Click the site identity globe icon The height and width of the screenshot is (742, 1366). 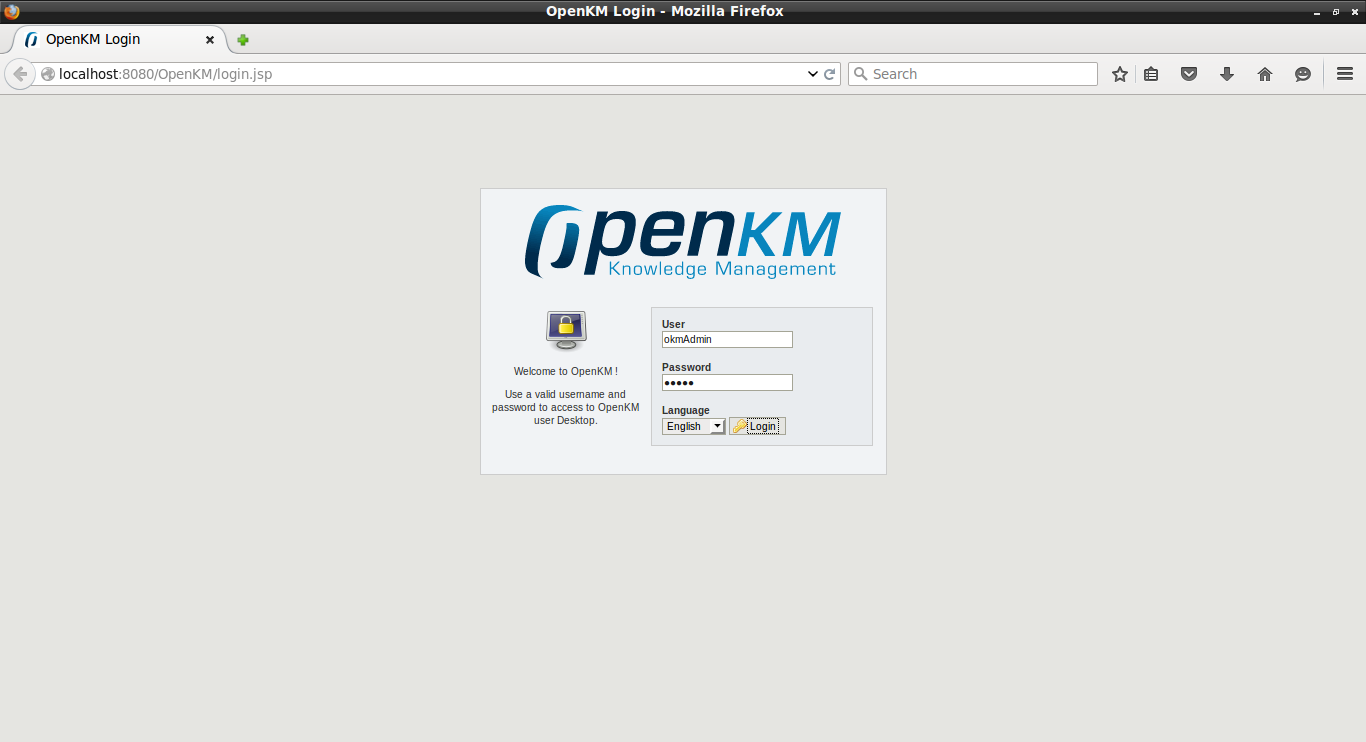47,74
